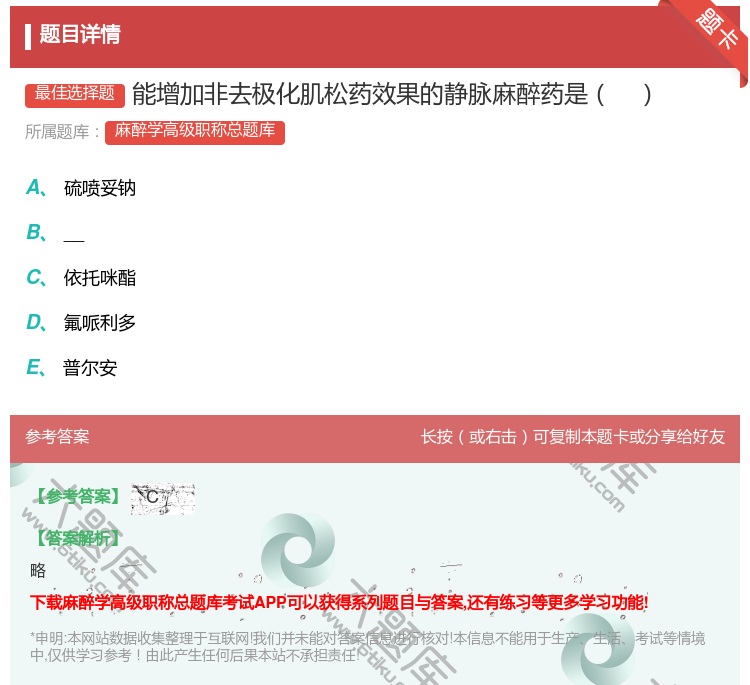Click the 最佳选择题 question type tag
This screenshot has height=685, width=750.
click(75, 94)
